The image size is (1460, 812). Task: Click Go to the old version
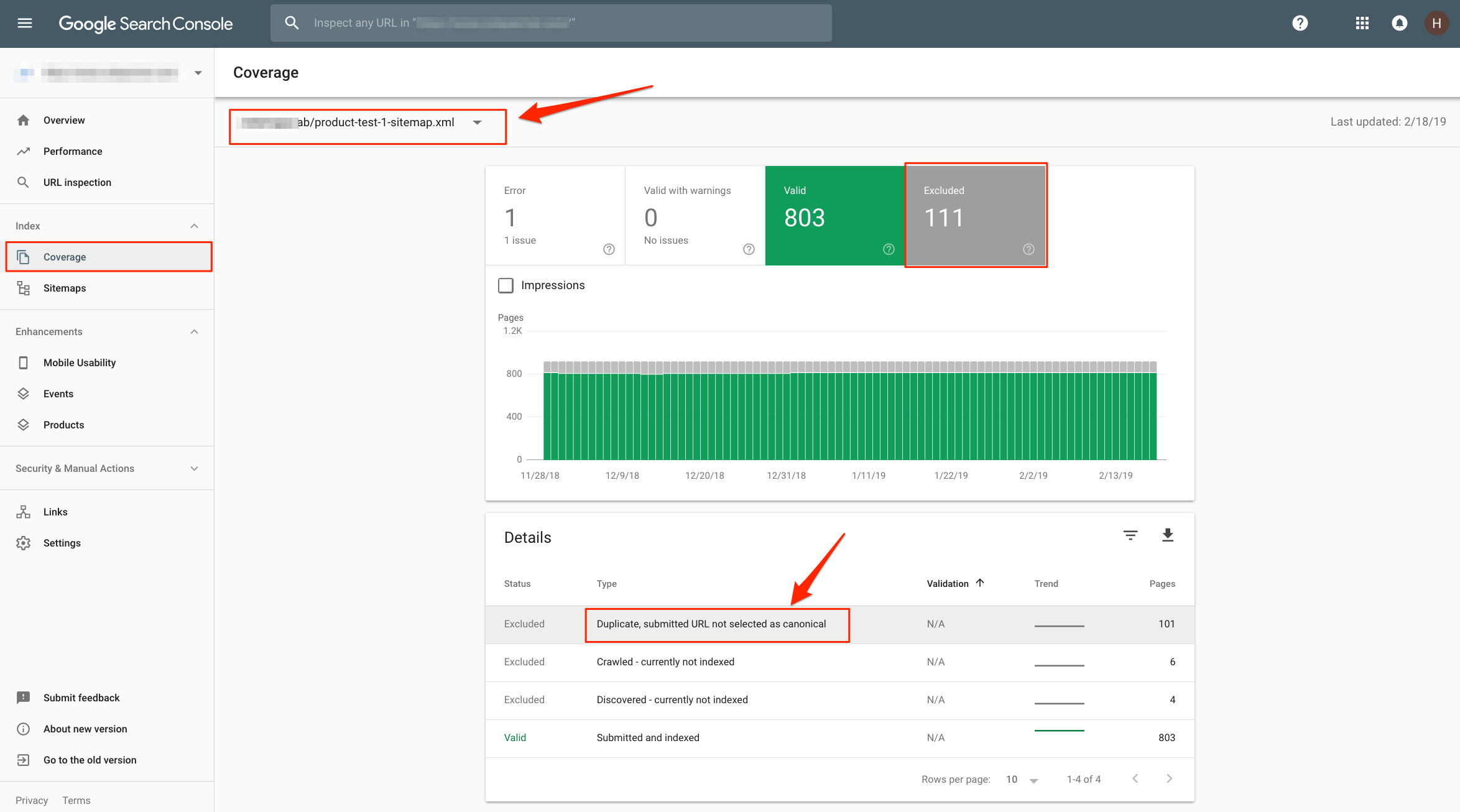coord(90,760)
